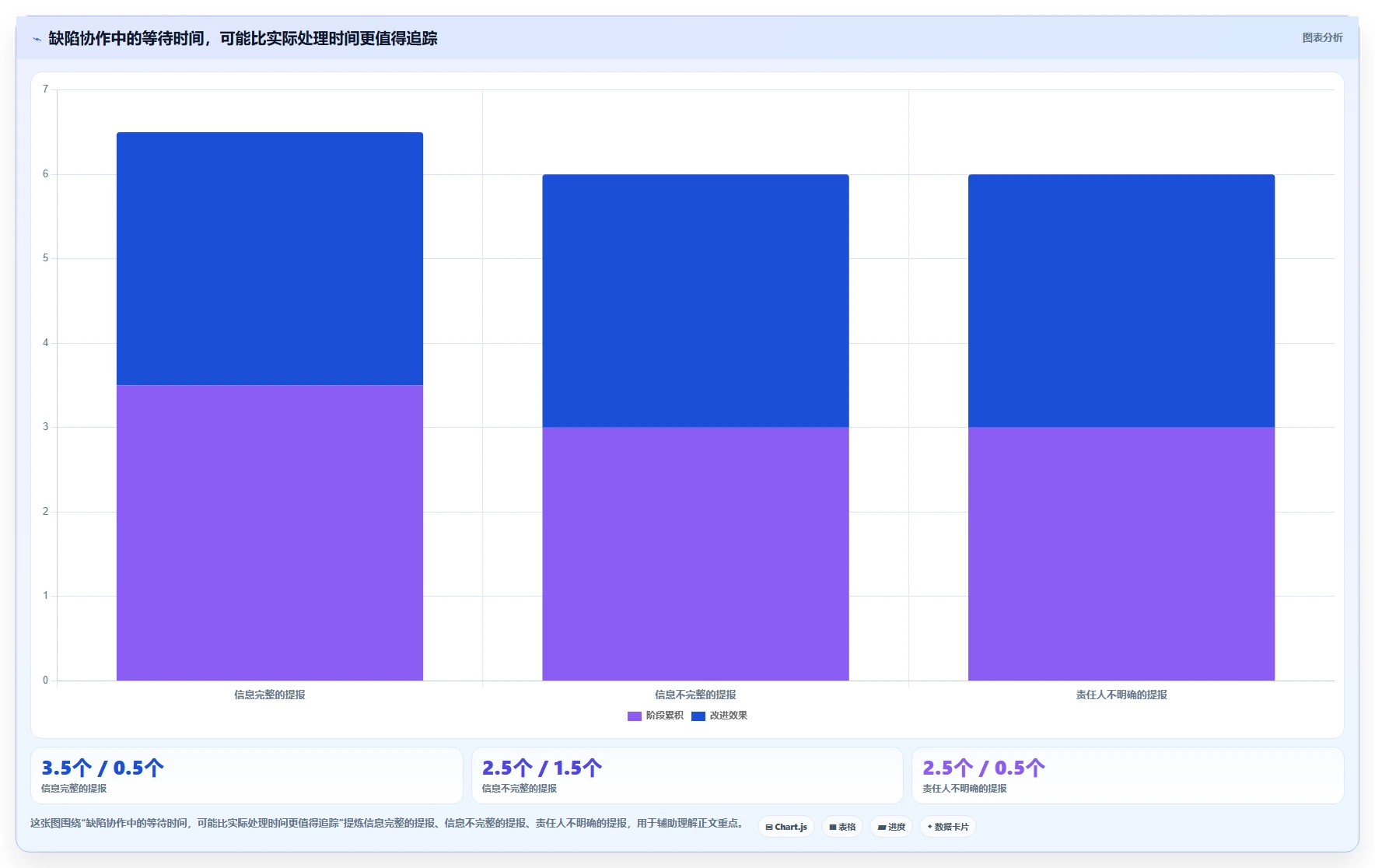This screenshot has width=1375, height=868.
Task: Click y-axis value 4
Action: point(45,343)
